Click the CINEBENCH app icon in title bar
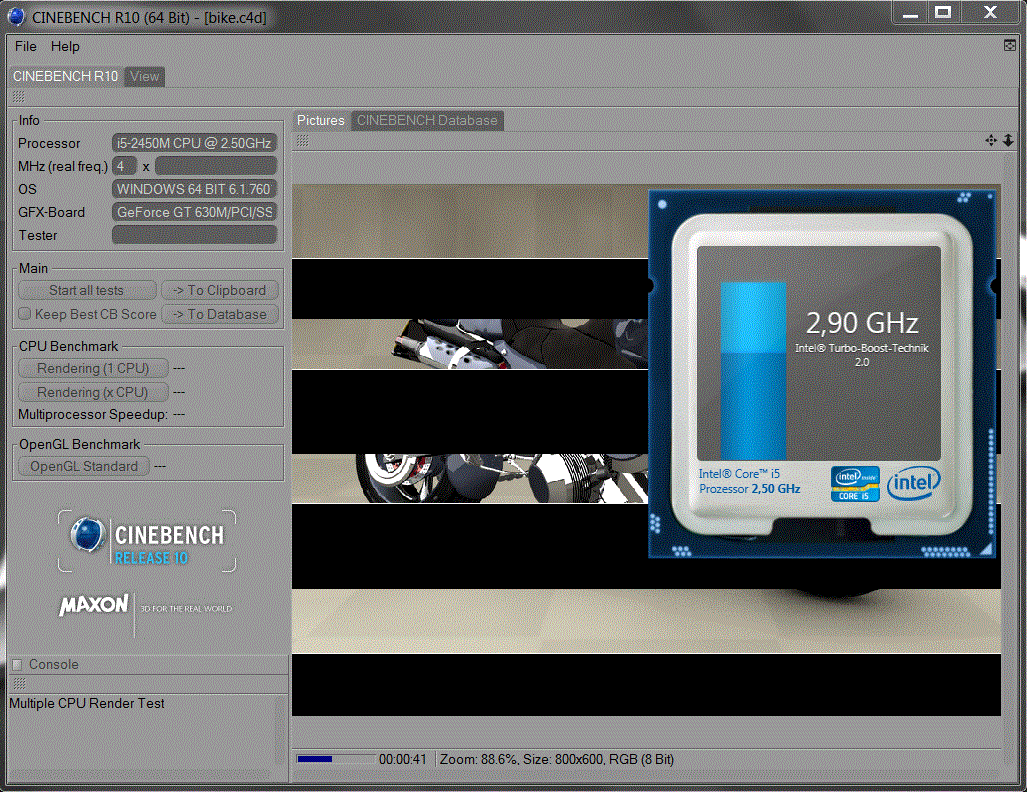1027x792 pixels. point(16,16)
